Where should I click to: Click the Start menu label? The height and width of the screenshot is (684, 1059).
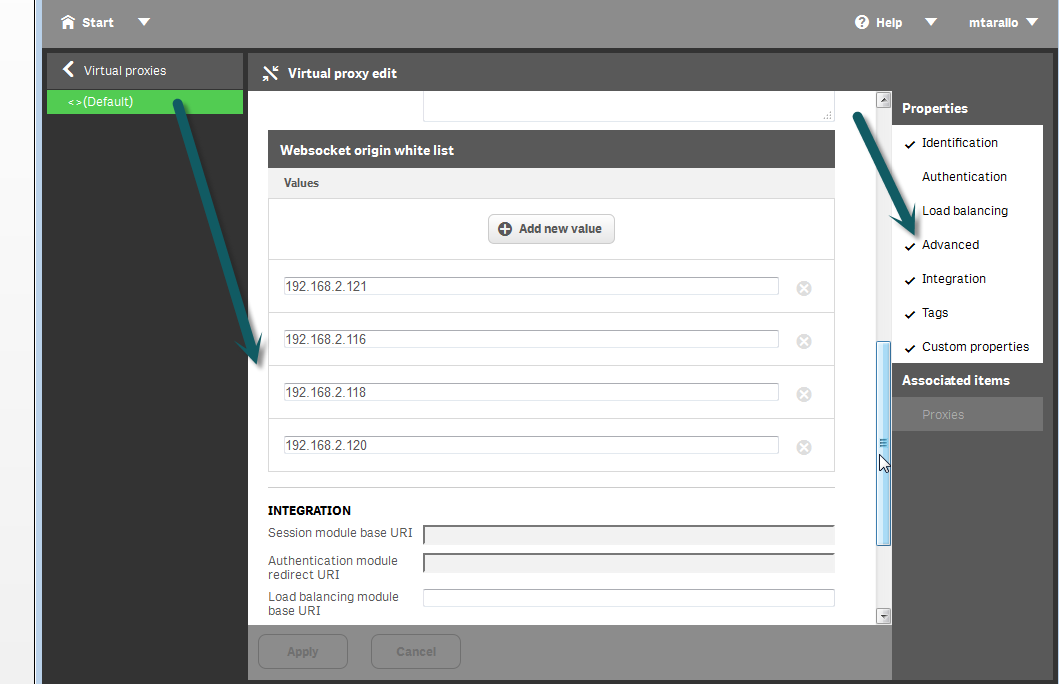coord(98,23)
